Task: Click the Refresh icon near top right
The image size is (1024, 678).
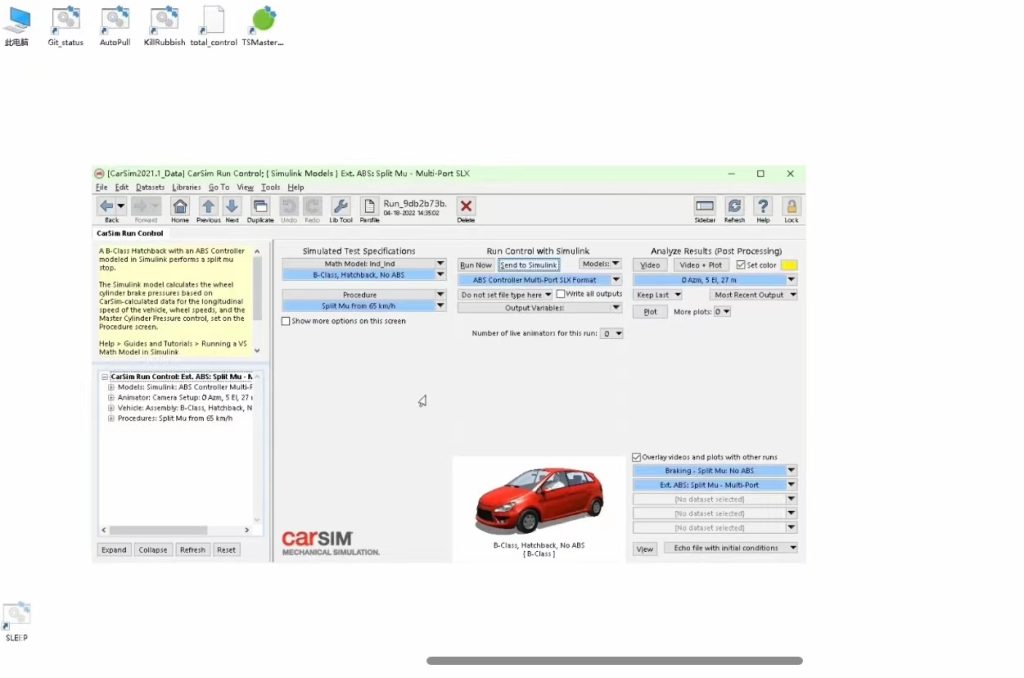Action: click(x=735, y=205)
